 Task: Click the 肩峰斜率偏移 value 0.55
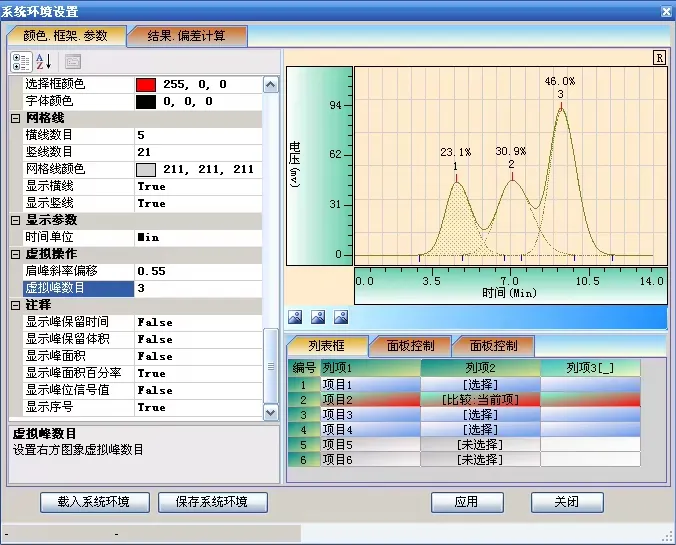(198, 272)
